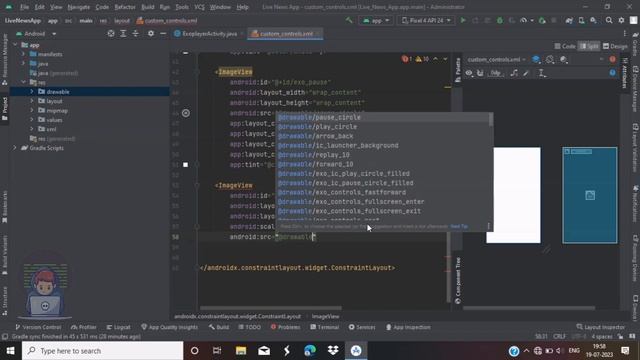The image size is (640, 360).
Task: Open the Refactor menu
Action: point(125,7)
